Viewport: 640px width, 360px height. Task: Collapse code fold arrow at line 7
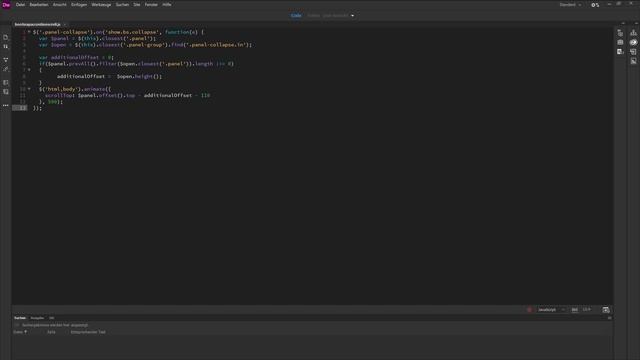(29, 70)
